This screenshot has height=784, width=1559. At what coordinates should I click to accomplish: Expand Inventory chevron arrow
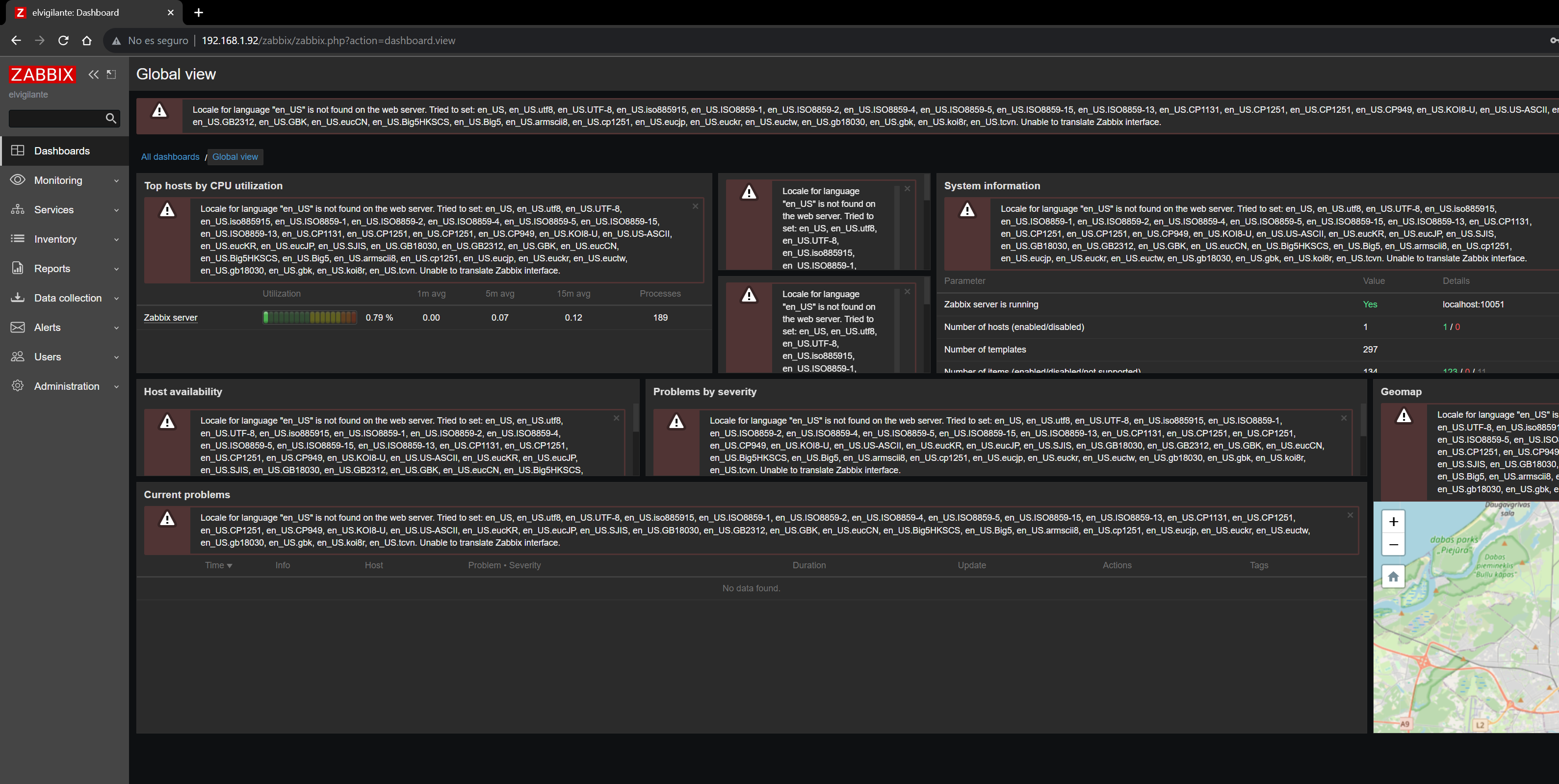116,240
